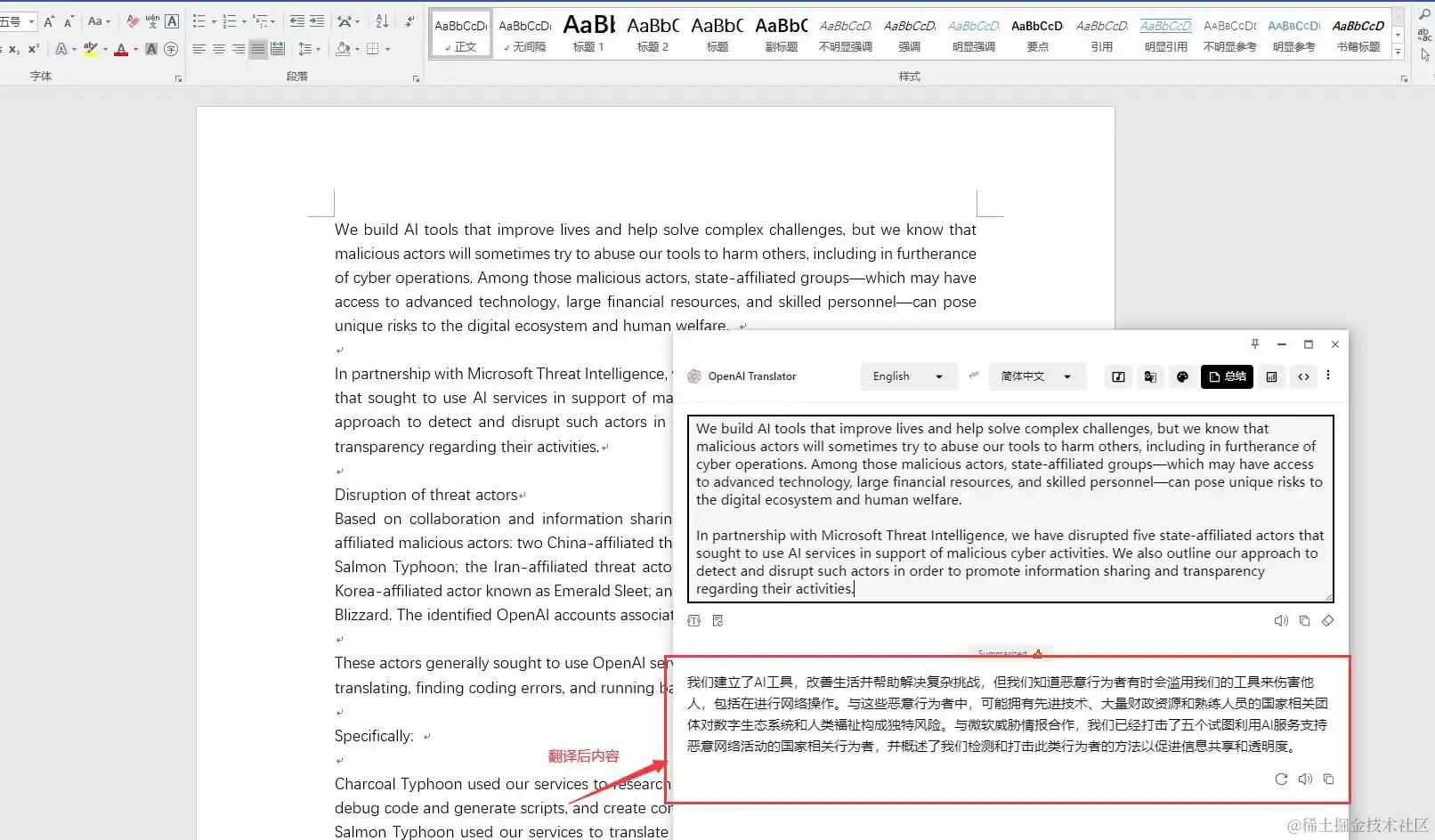Open the English source language dropdown

click(909, 376)
